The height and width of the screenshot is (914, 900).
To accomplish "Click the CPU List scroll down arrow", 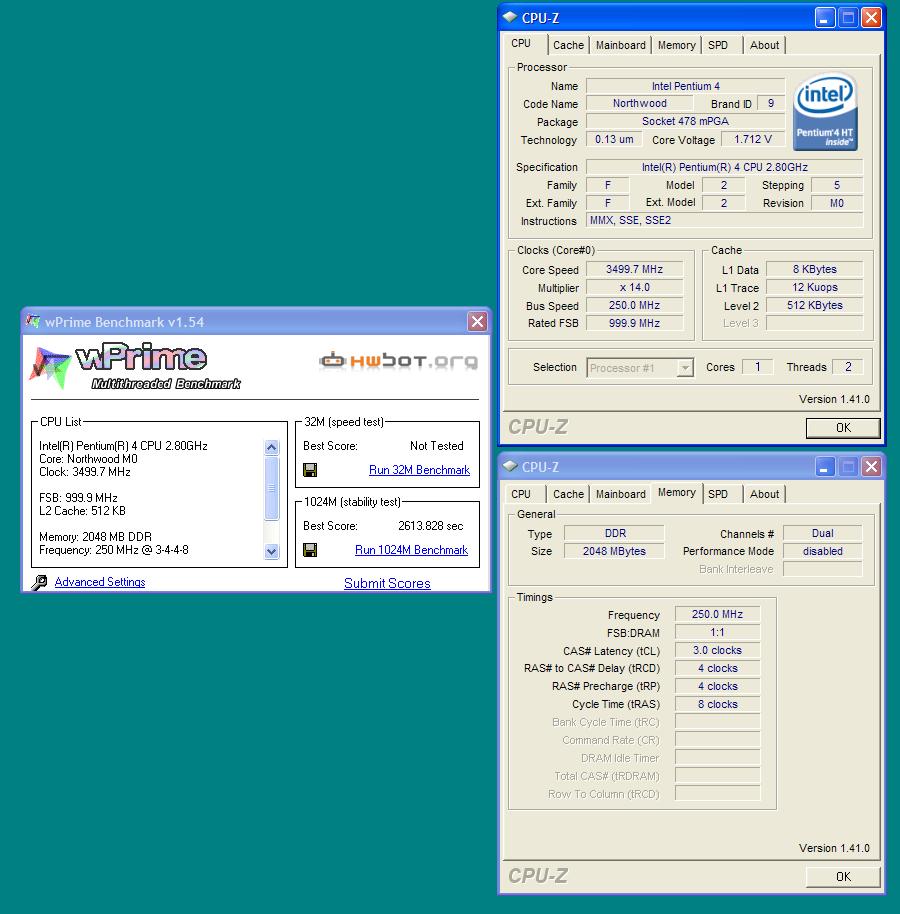I will (272, 551).
